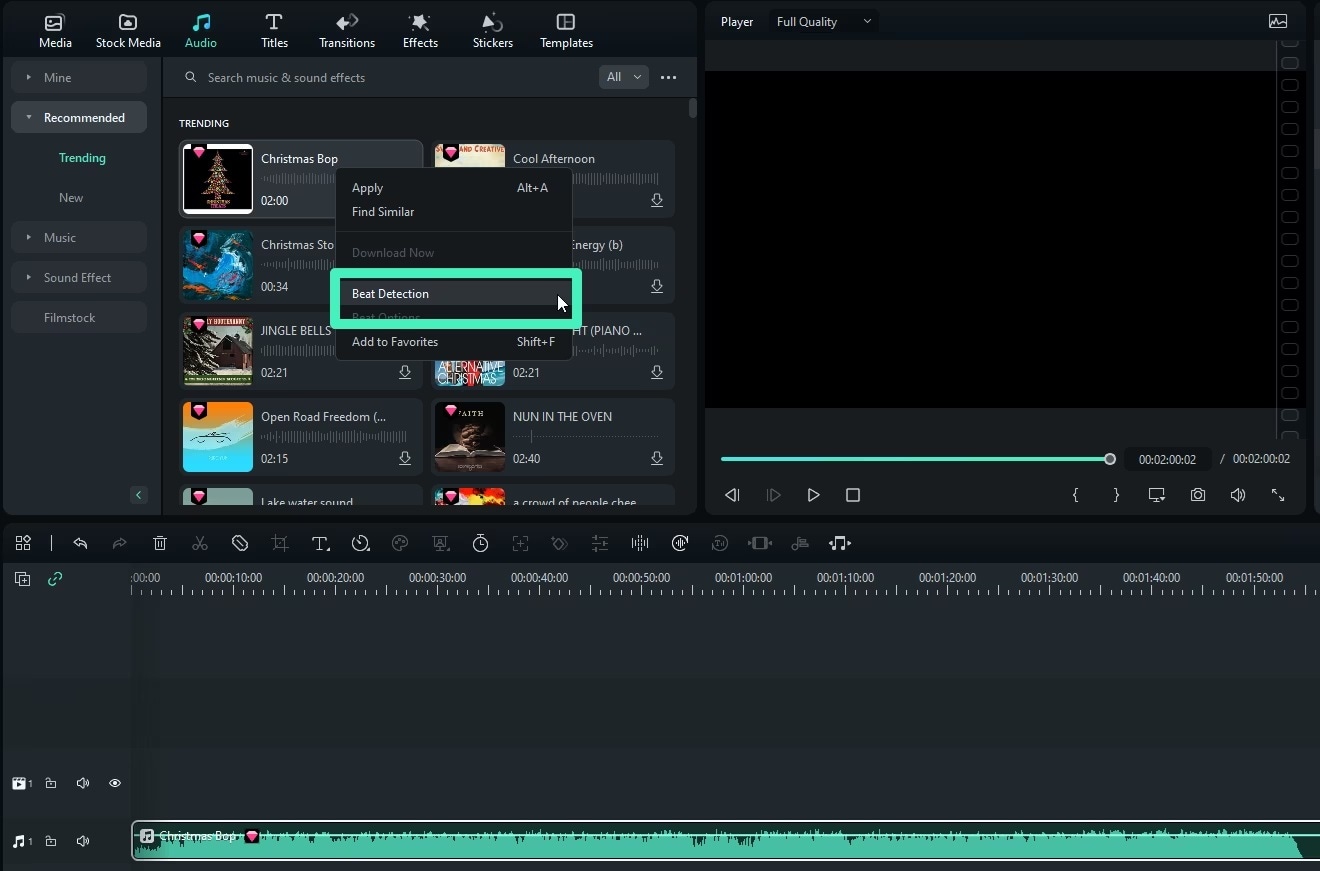Play the preview in the player
Viewport: 1320px width, 871px height.
coord(813,495)
